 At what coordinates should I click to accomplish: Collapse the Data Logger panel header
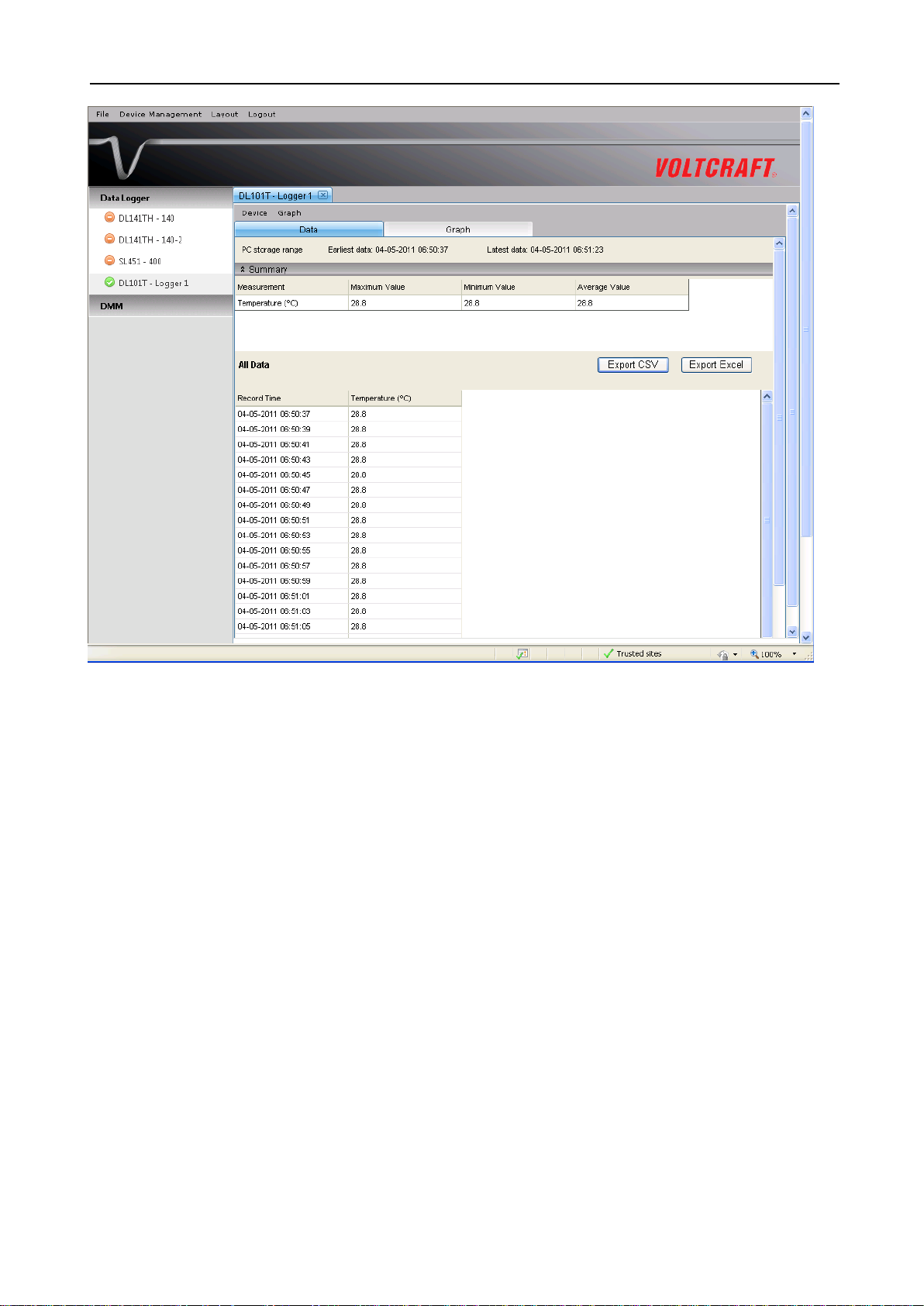pyautogui.click(x=160, y=198)
